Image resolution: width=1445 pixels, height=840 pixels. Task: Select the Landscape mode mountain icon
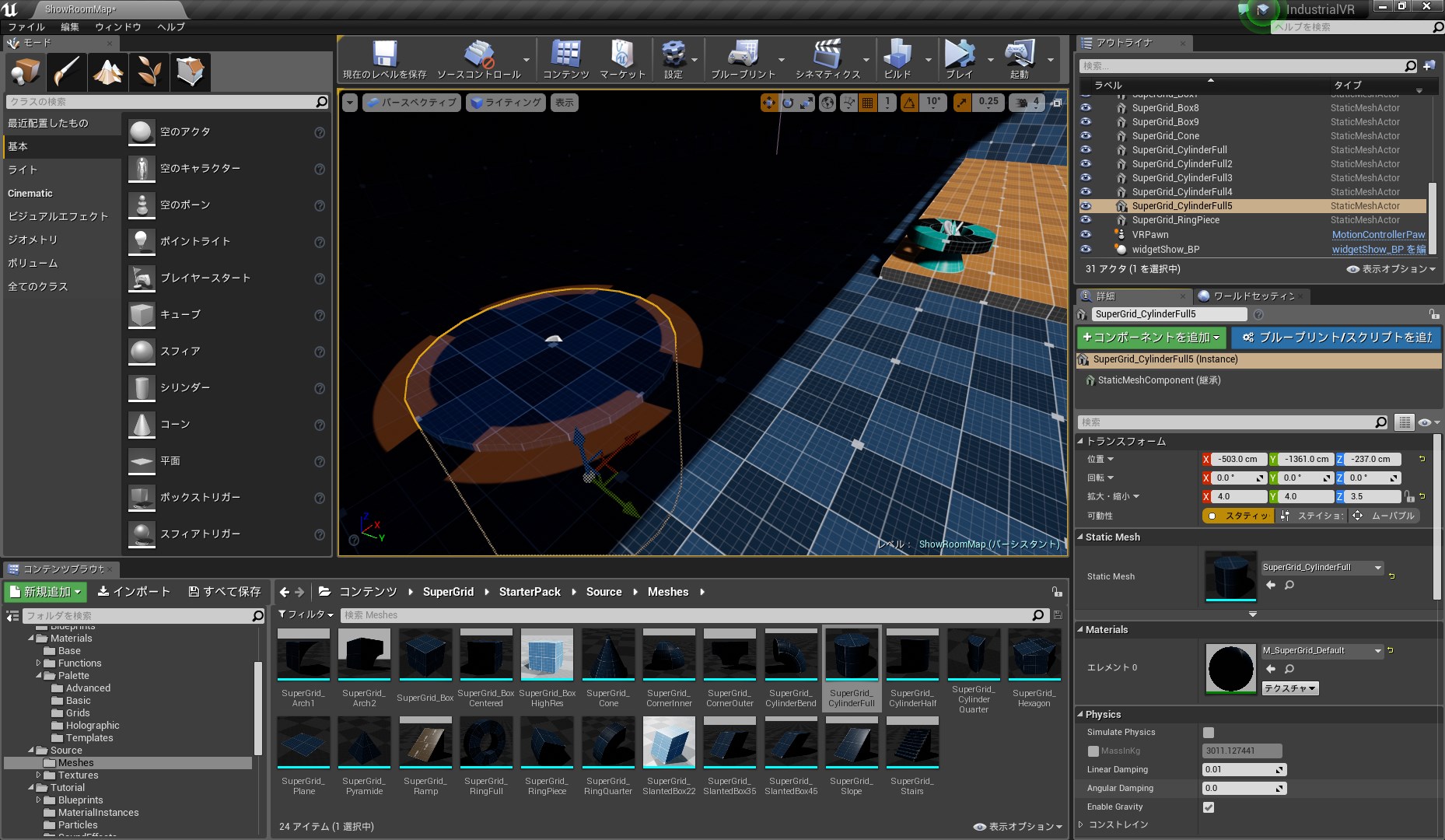coord(108,72)
